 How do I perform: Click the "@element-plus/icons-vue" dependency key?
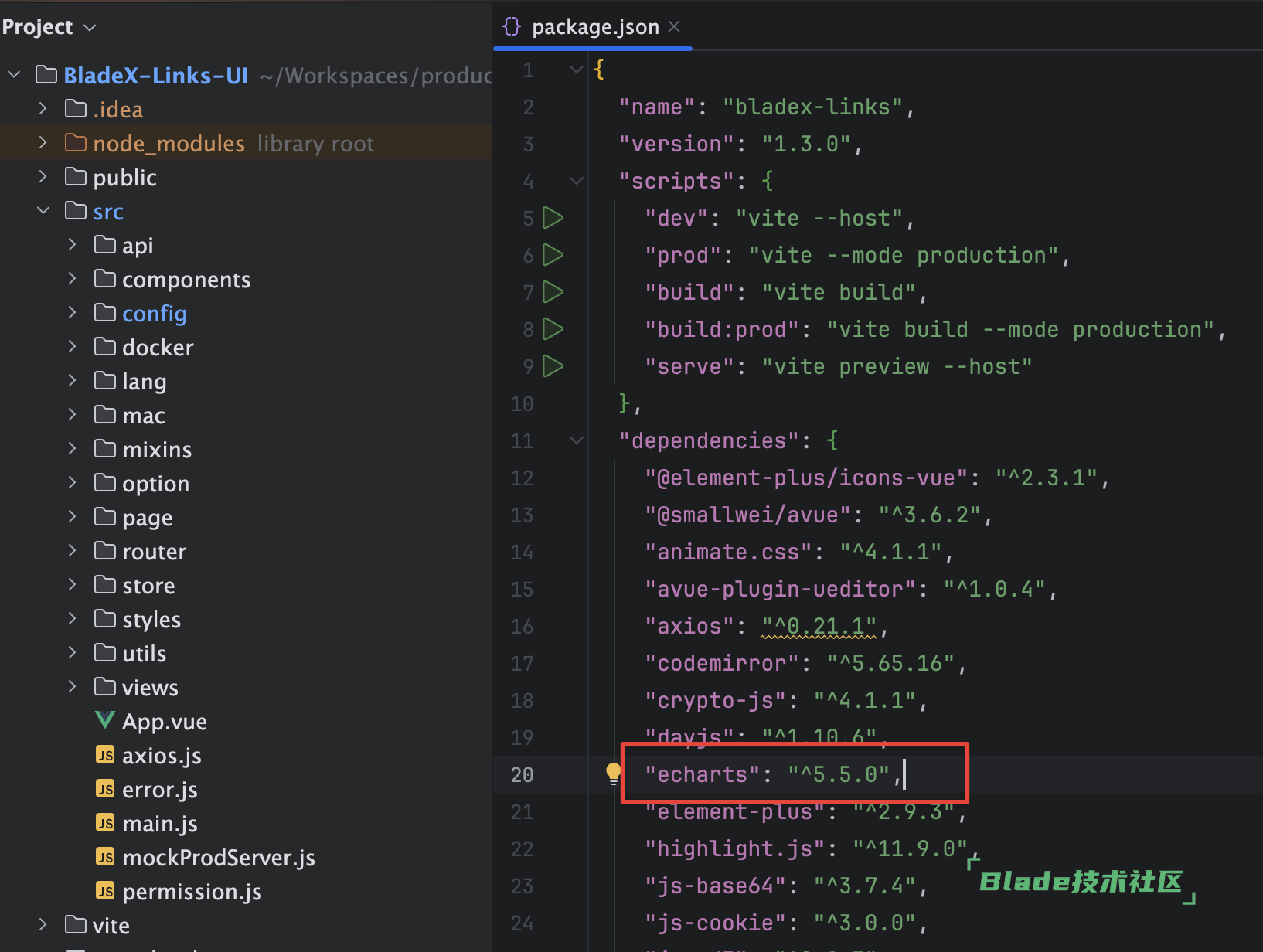(806, 478)
